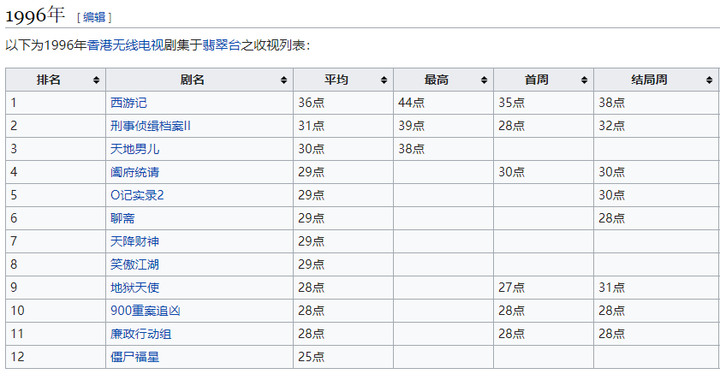Select the 31点 average cell
This screenshot has height=380, width=720.
tap(343, 126)
